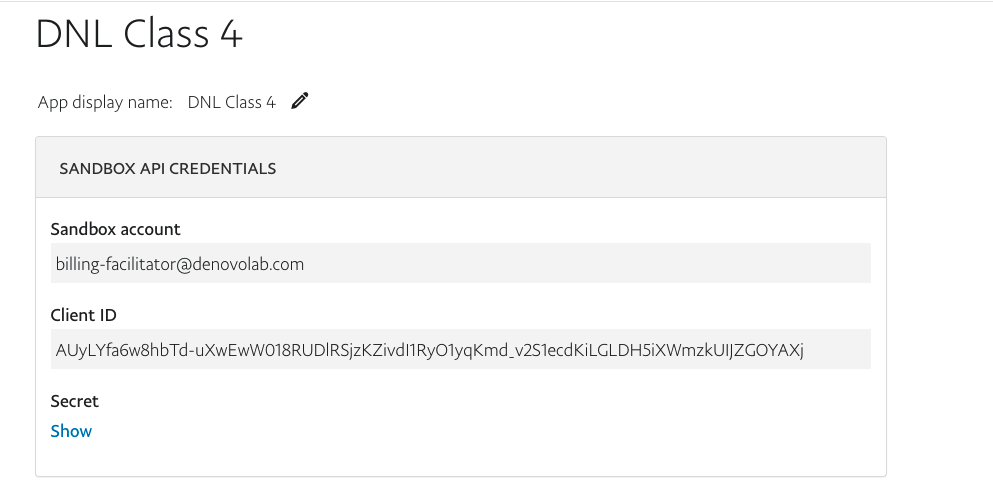Click the 'Sandbox account' label

click(x=115, y=229)
